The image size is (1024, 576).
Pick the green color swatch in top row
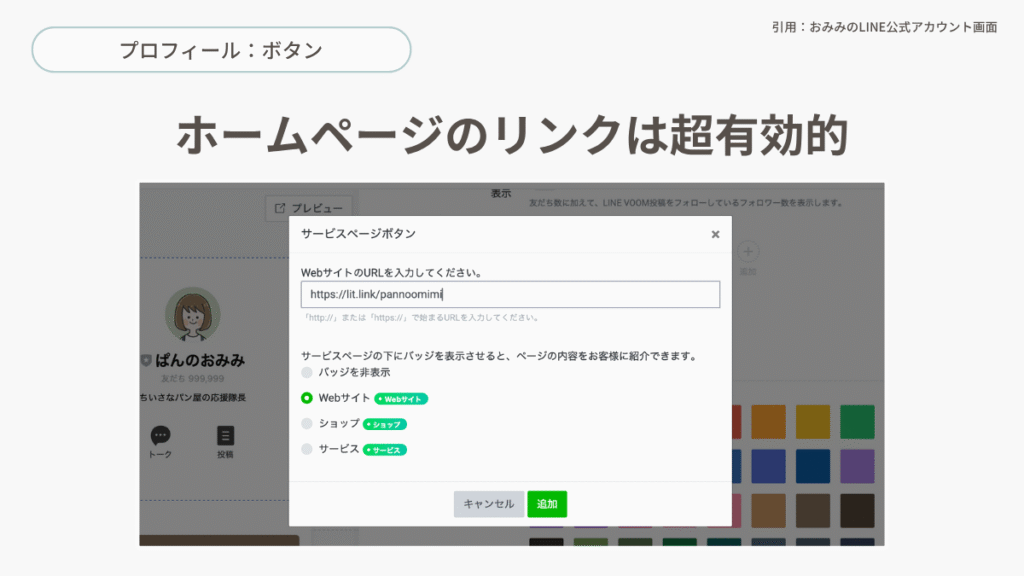pyautogui.click(x=857, y=421)
